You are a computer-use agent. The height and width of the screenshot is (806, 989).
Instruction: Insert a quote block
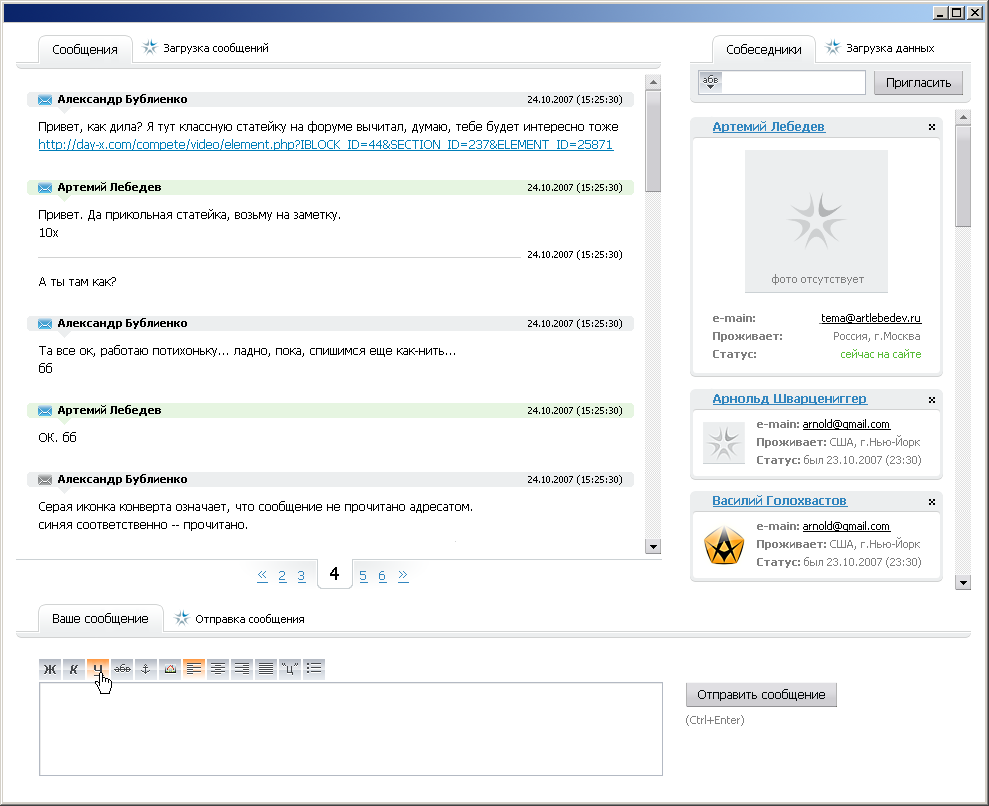click(290, 669)
